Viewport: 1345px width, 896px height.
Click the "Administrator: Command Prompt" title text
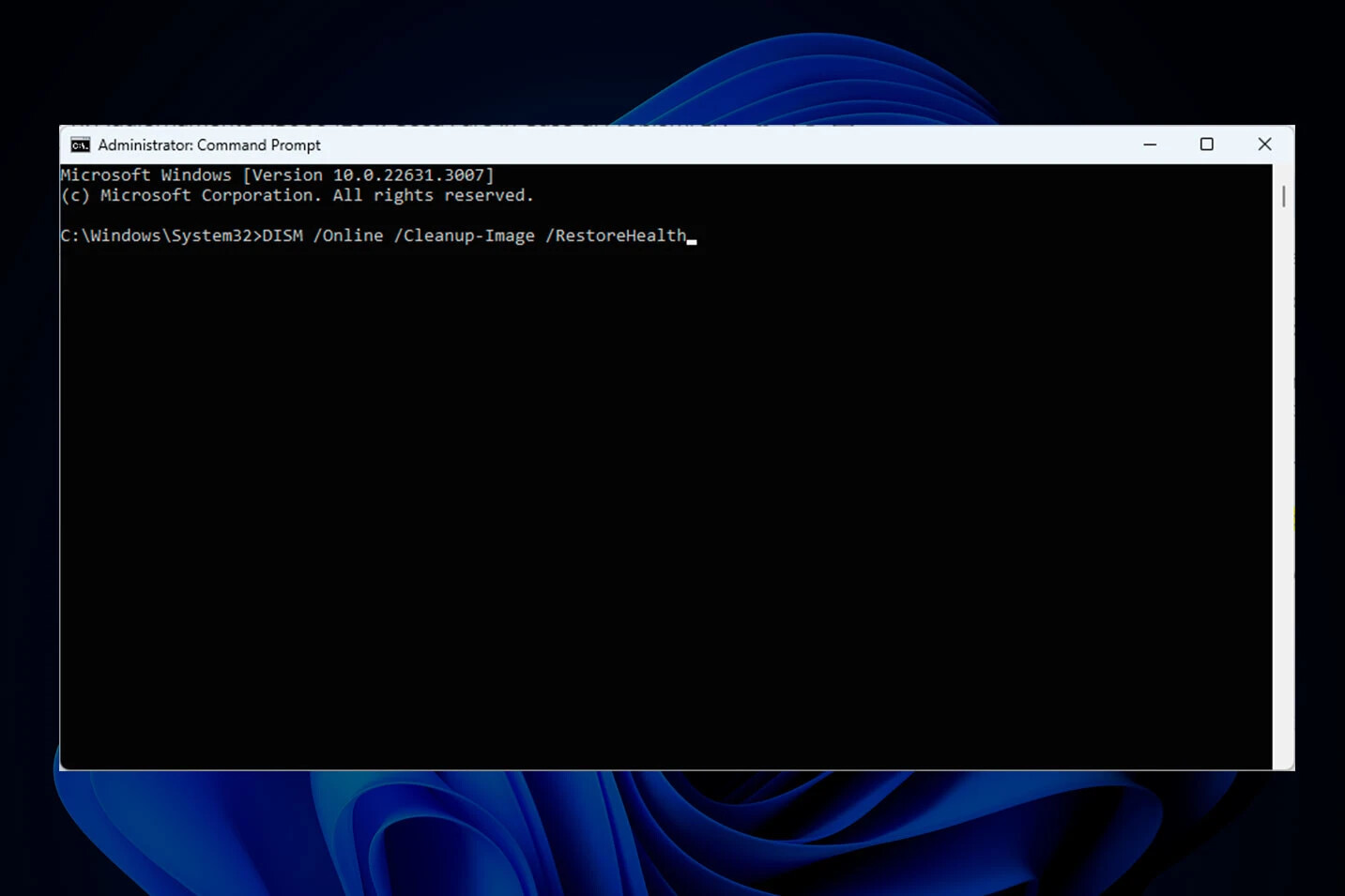point(209,145)
